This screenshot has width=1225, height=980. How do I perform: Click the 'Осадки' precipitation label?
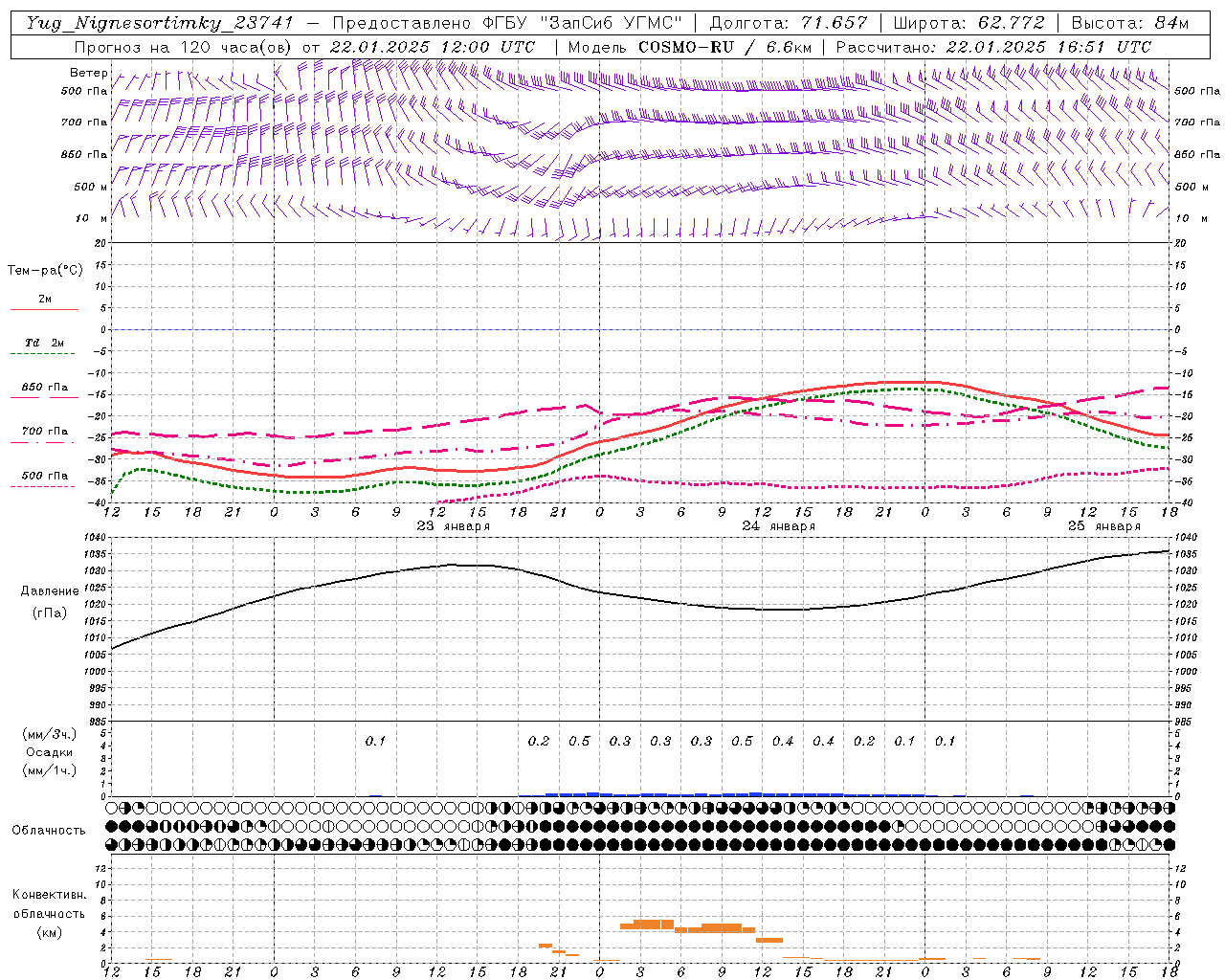(x=50, y=753)
